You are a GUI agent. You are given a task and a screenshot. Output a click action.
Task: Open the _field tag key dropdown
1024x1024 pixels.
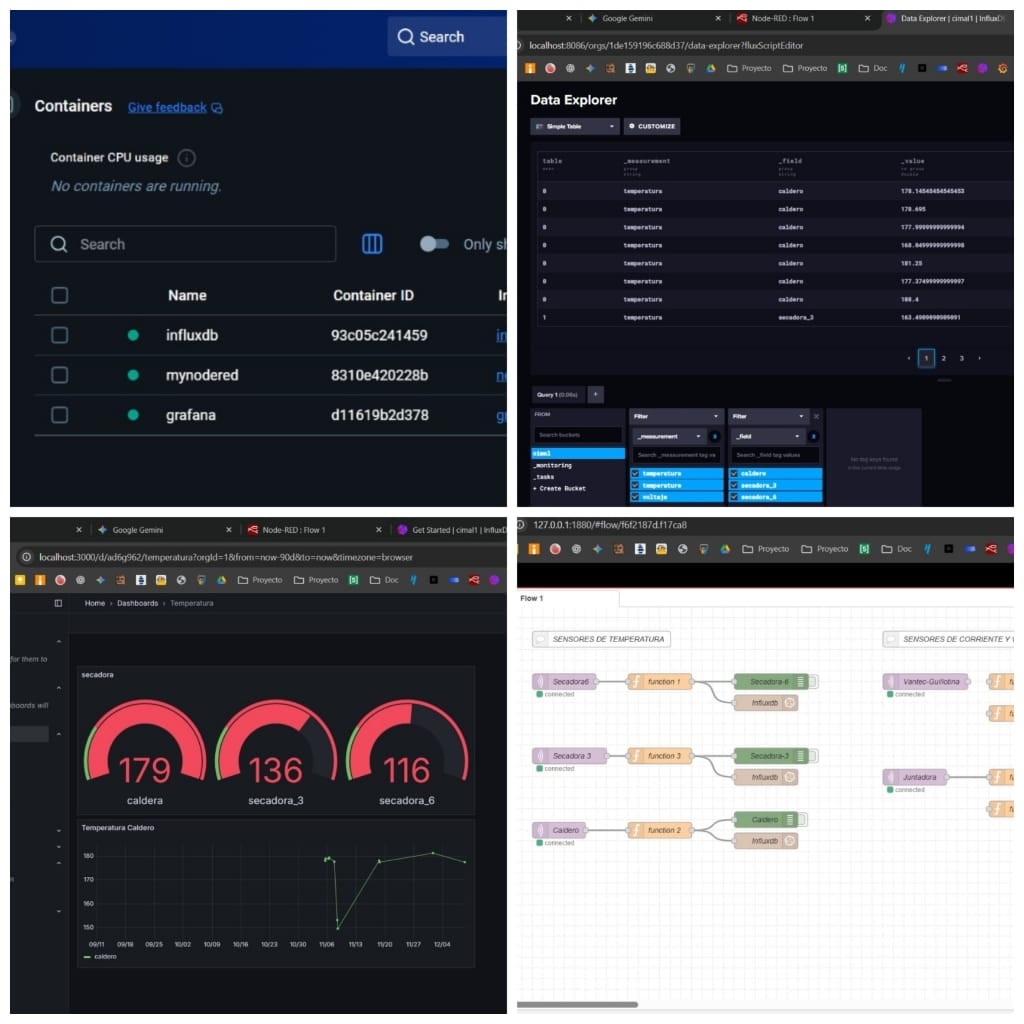766,436
